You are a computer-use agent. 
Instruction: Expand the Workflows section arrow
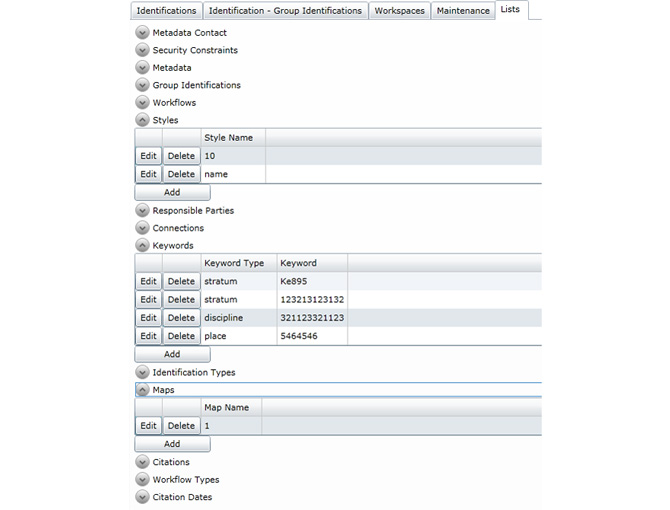pyautogui.click(x=142, y=103)
